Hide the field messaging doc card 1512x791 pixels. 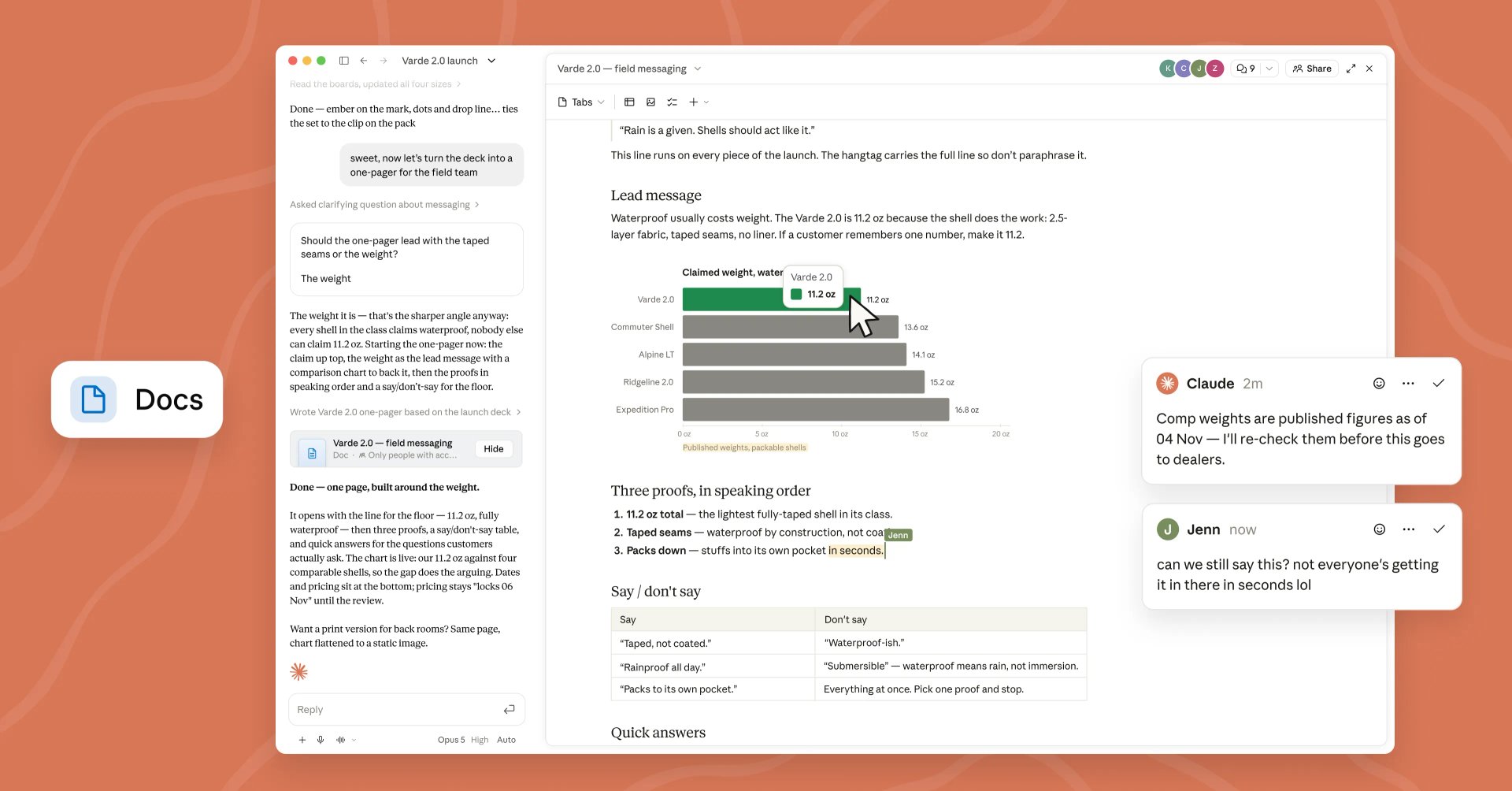[x=494, y=449]
